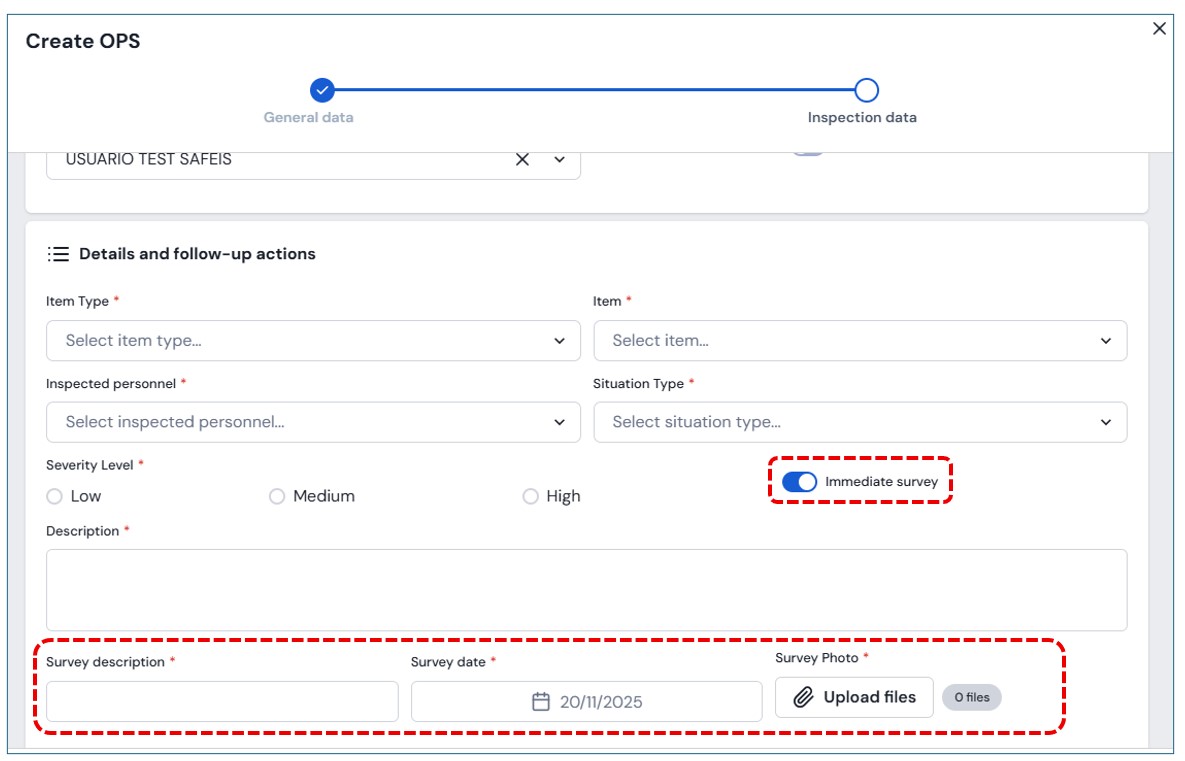This screenshot has height=761, width=1185.
Task: Click the paperclip icon for file upload
Action: point(803,698)
